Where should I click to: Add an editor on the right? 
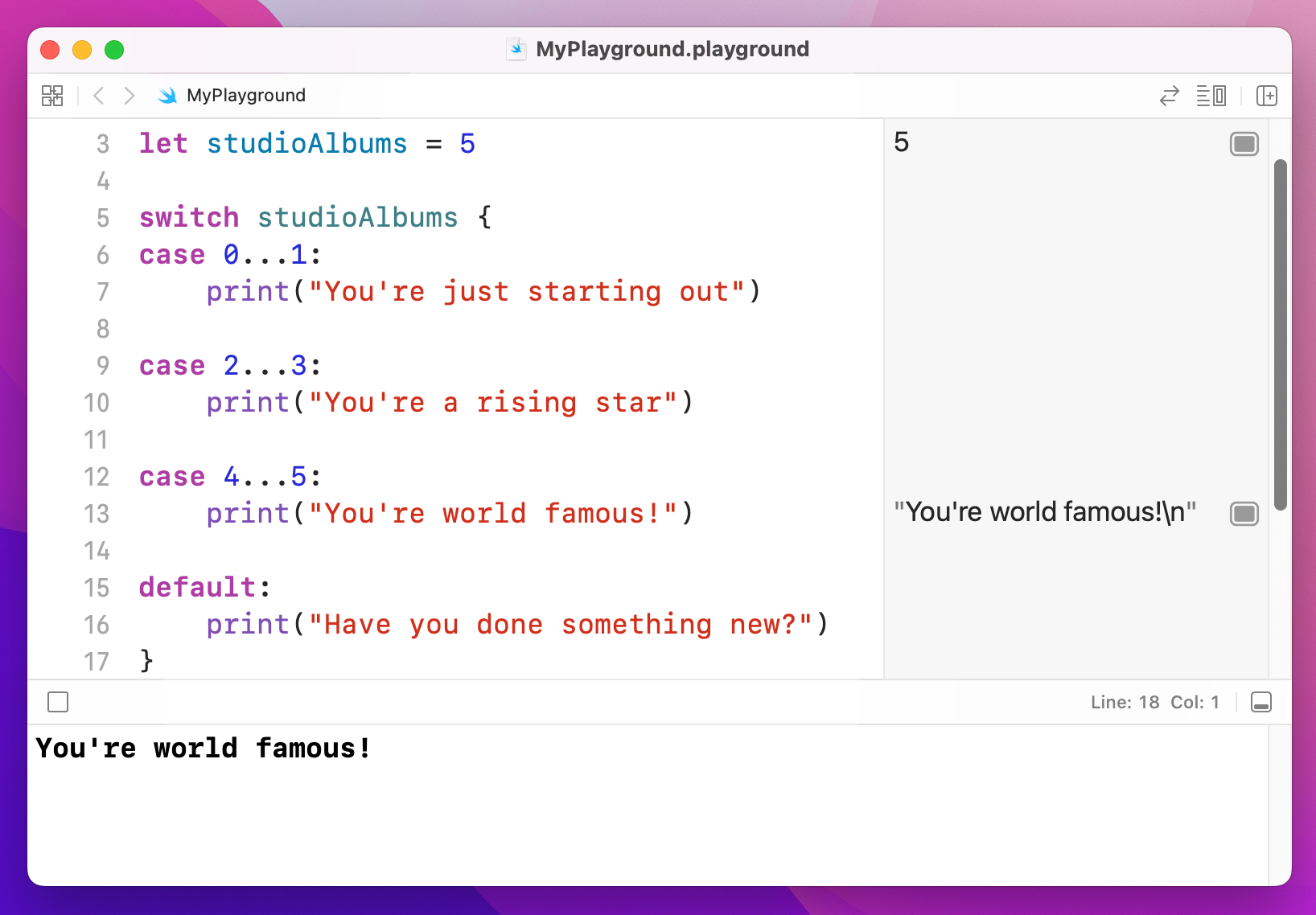point(1267,96)
